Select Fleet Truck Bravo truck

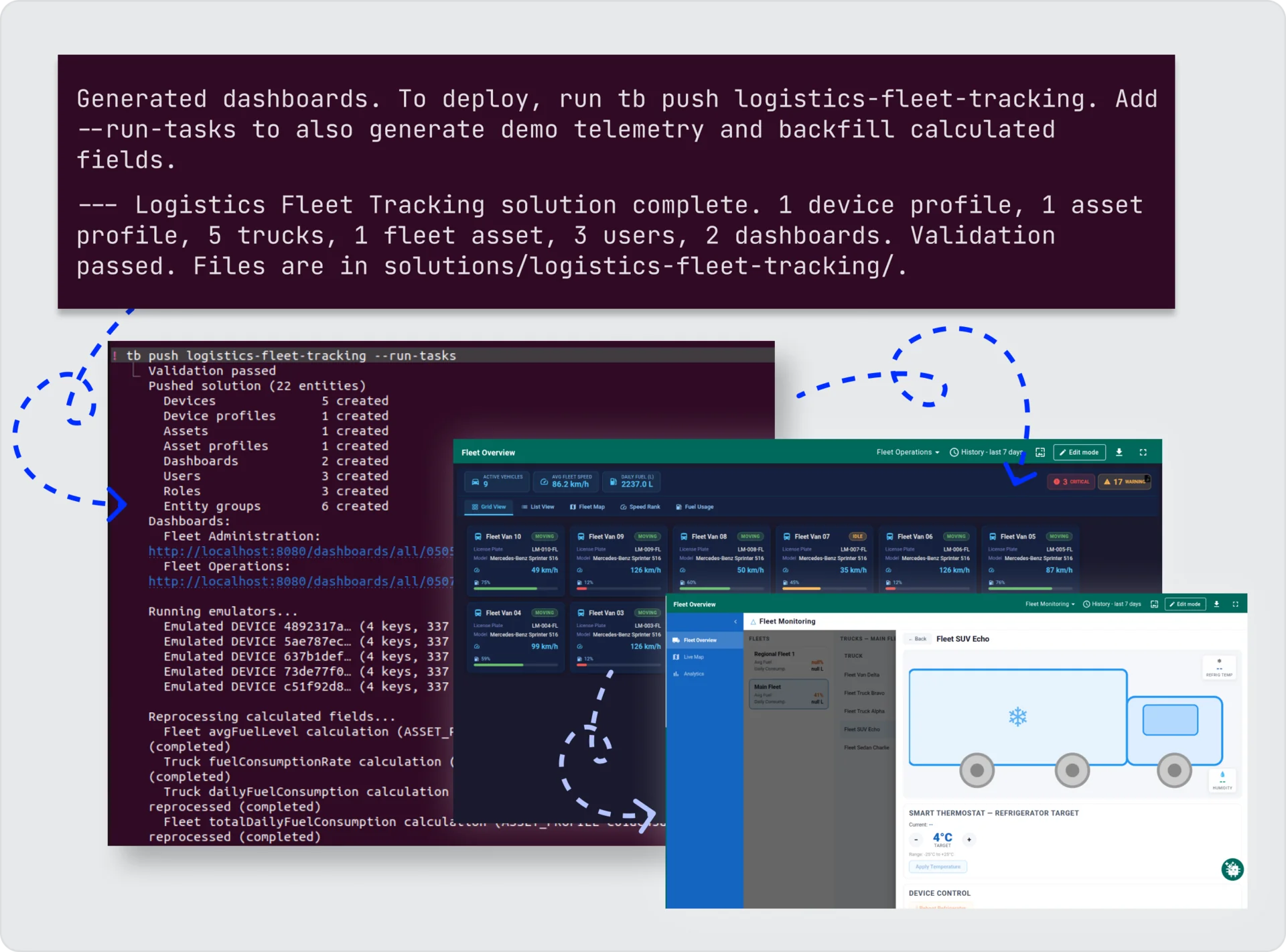(864, 693)
